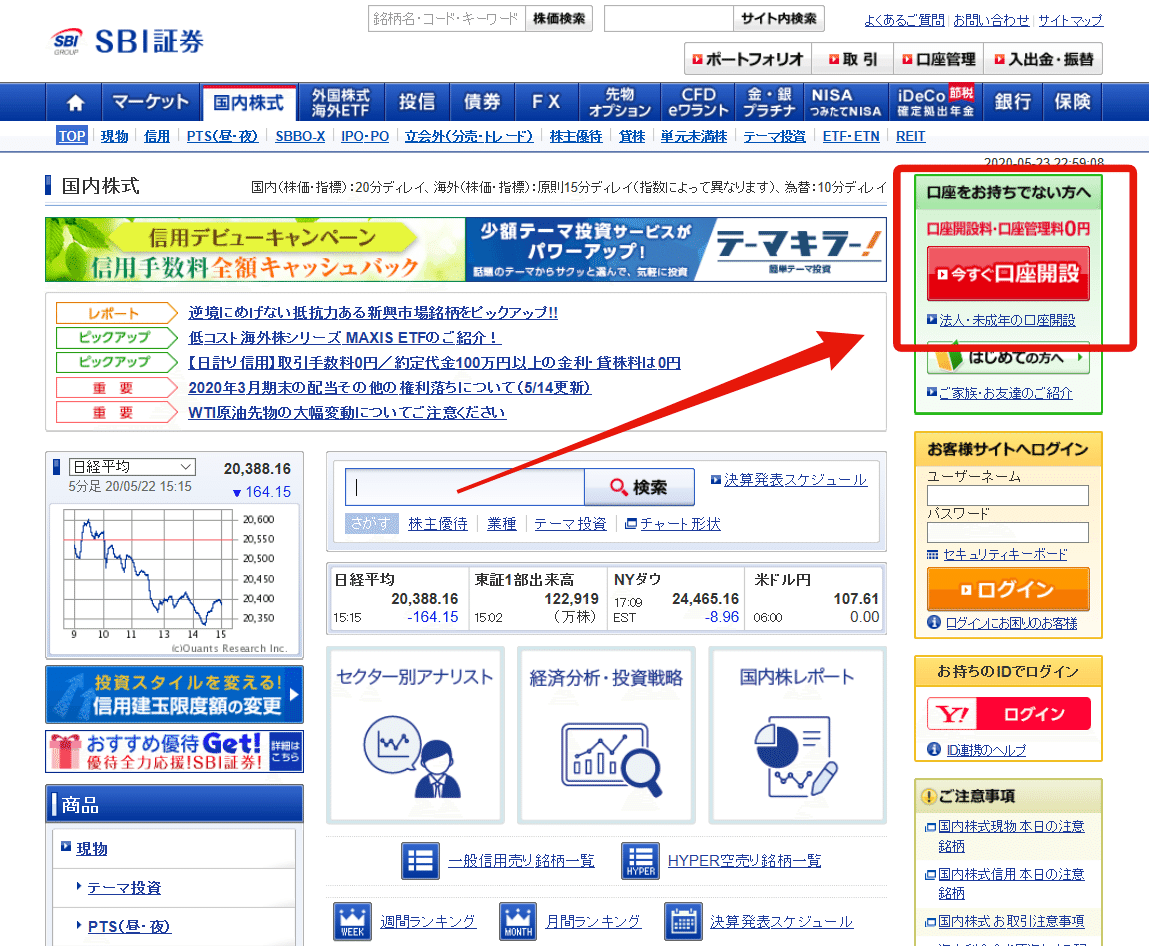Open 現物 item in 商品 list
The image size is (1149, 946).
click(x=92, y=849)
